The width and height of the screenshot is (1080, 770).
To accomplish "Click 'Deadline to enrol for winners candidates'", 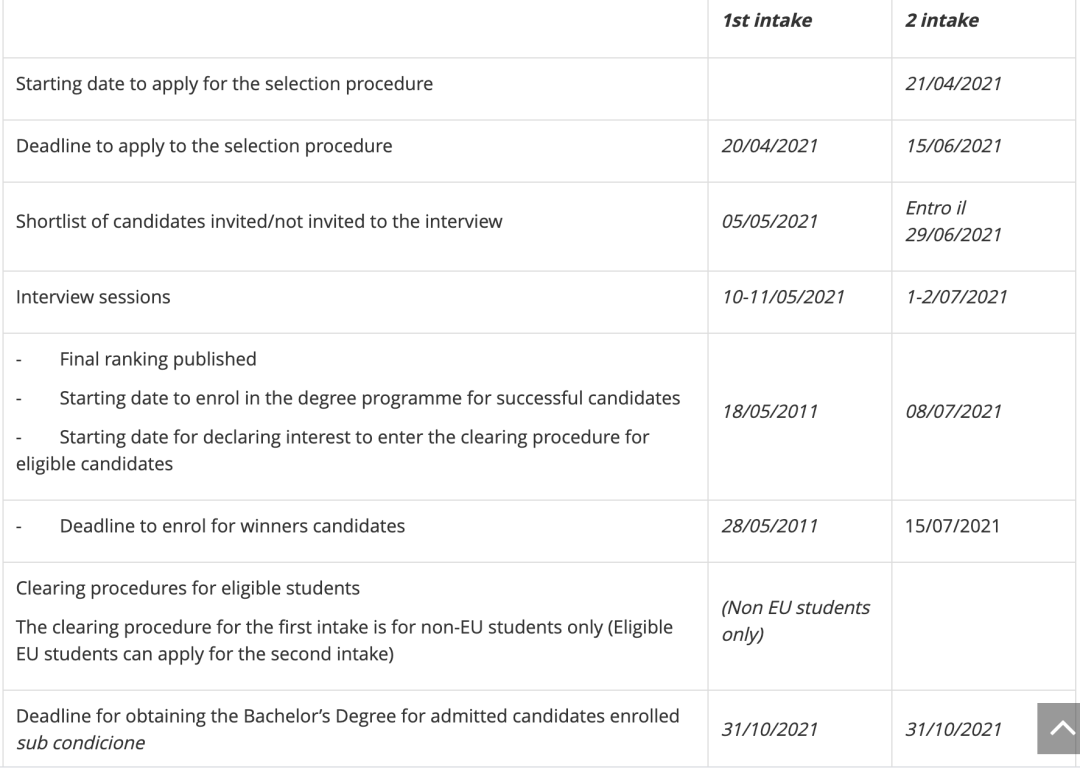I will (232, 526).
